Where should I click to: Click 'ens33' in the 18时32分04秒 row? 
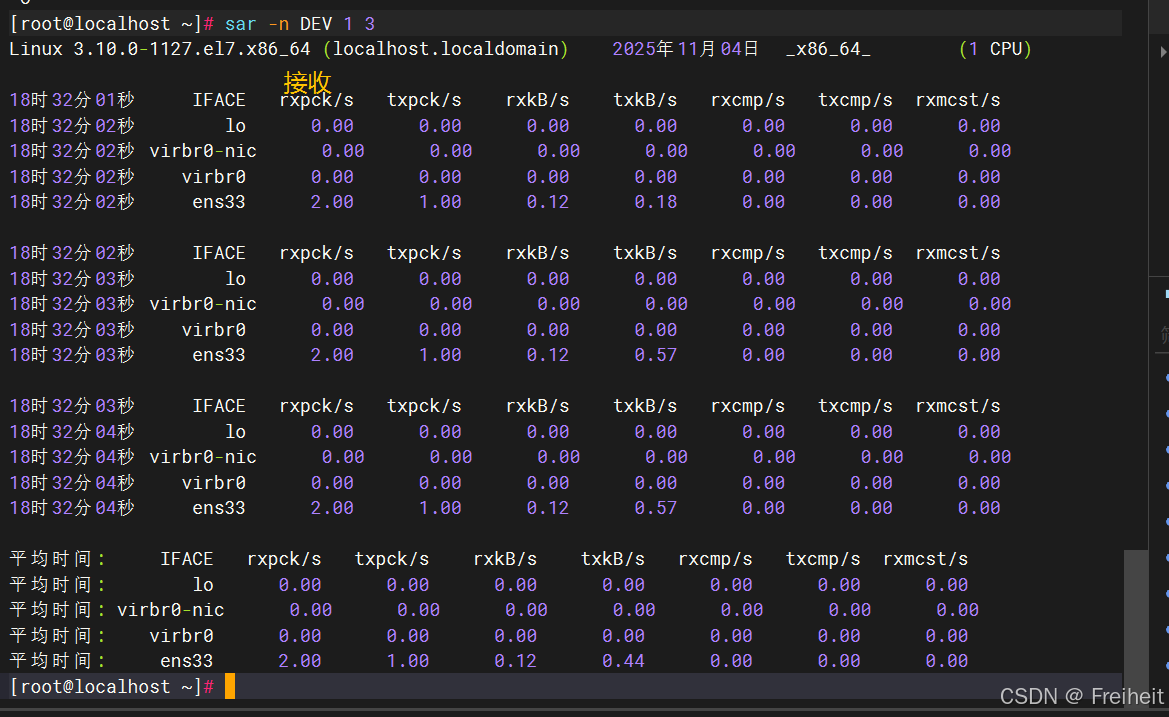coord(218,508)
